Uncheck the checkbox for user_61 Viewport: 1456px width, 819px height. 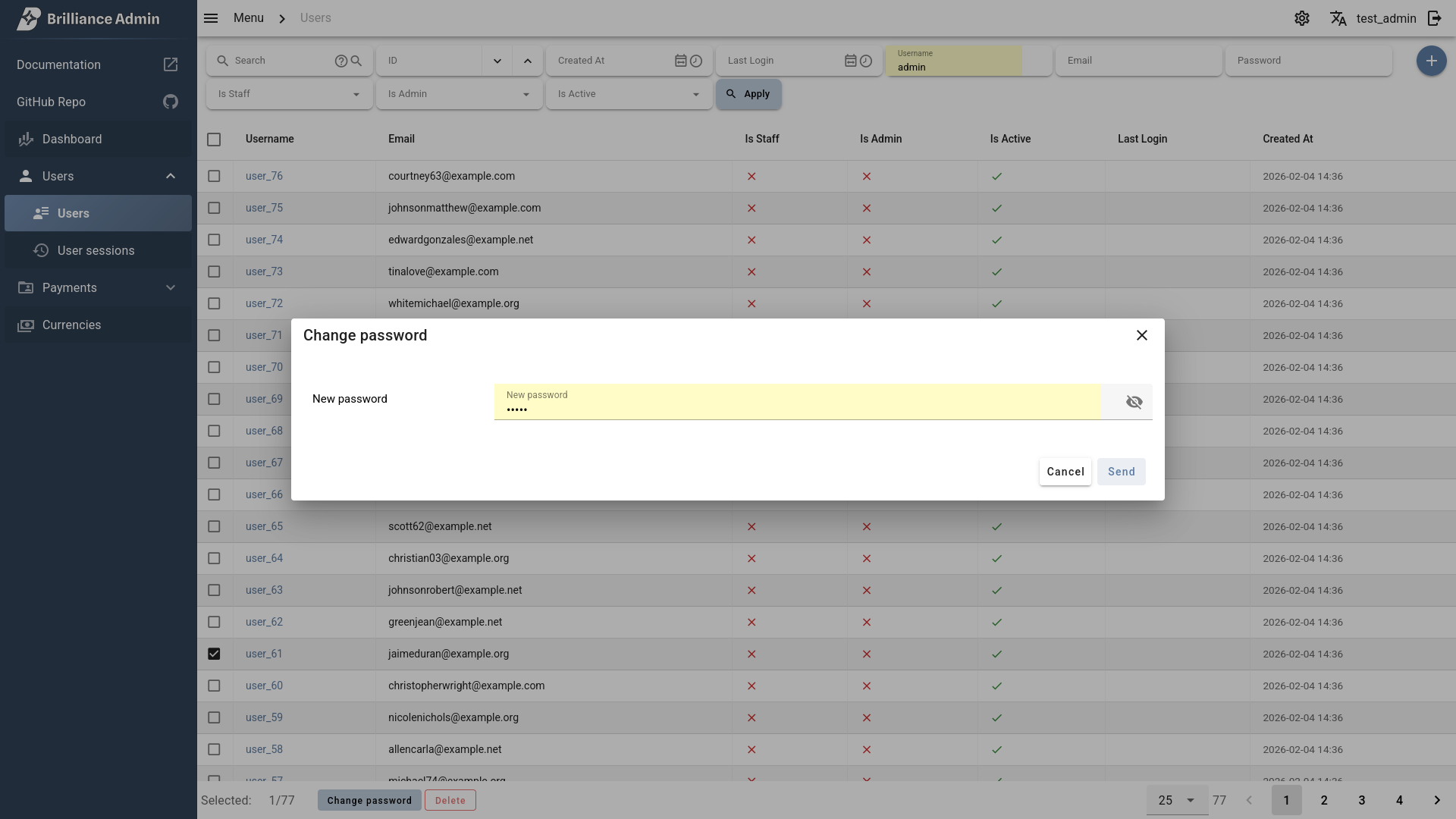click(x=214, y=654)
